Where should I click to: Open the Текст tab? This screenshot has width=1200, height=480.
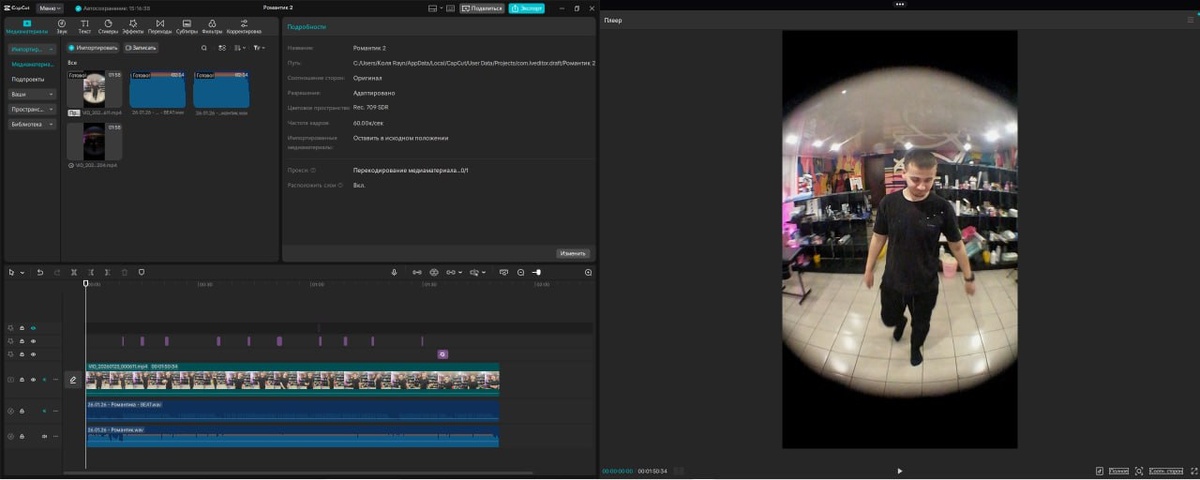(84, 26)
